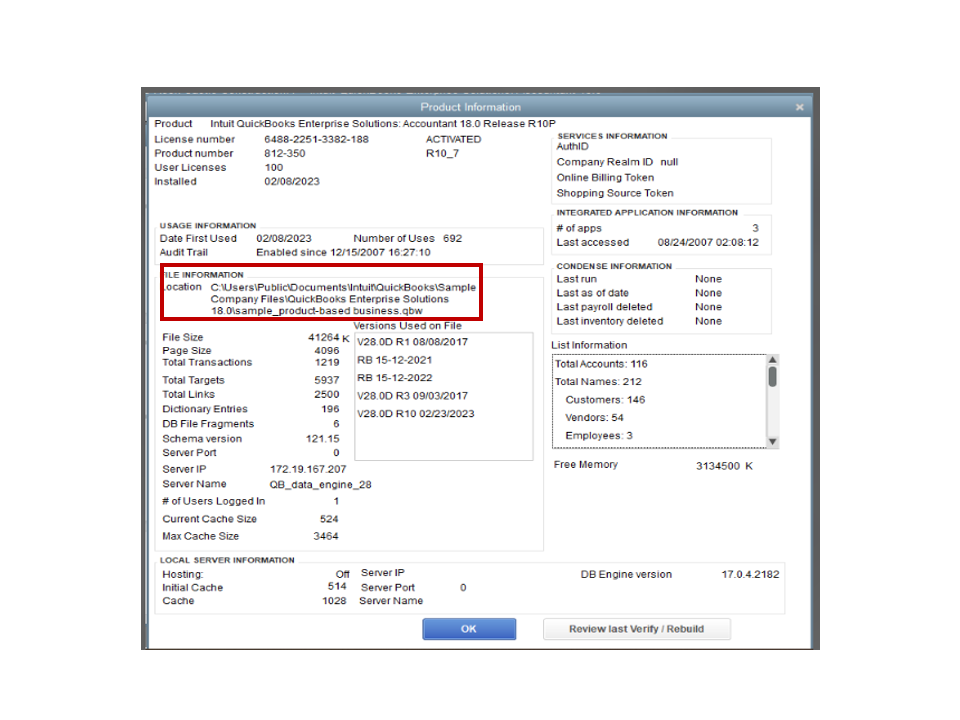Click the File Size value 41264 K
Screen dimensions: 960x720
[x=329, y=338]
